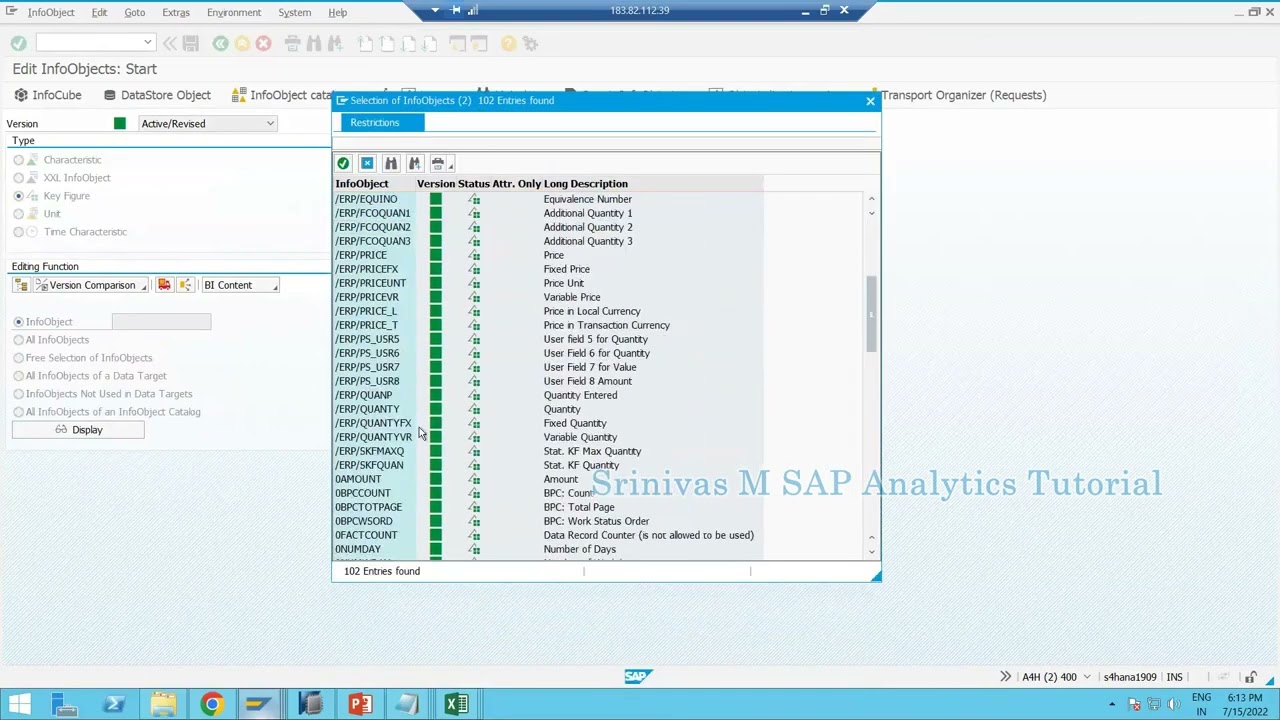Viewport: 1280px width, 720px height.
Task: Click the blue Cancel icon in popup toolbar
Action: tap(367, 163)
